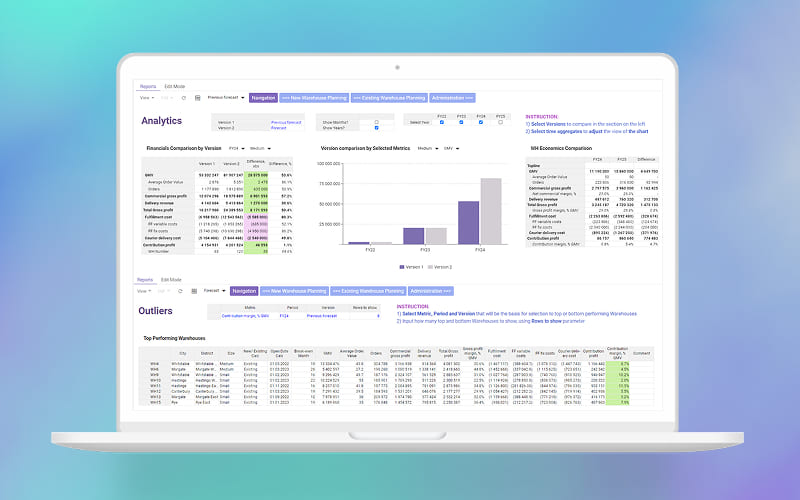Open the Previous forecast version dropdown
This screenshot has height=500, width=800.
pyautogui.click(x=226, y=98)
